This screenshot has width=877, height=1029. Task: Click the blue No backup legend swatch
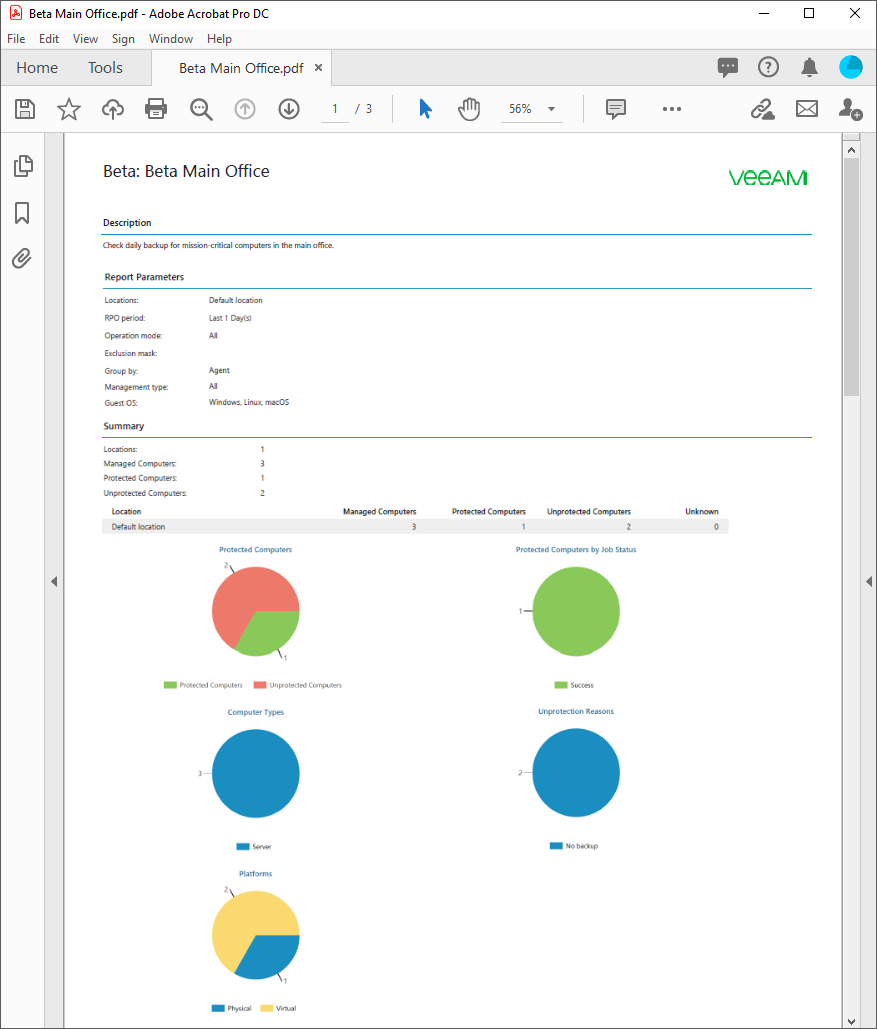click(556, 846)
